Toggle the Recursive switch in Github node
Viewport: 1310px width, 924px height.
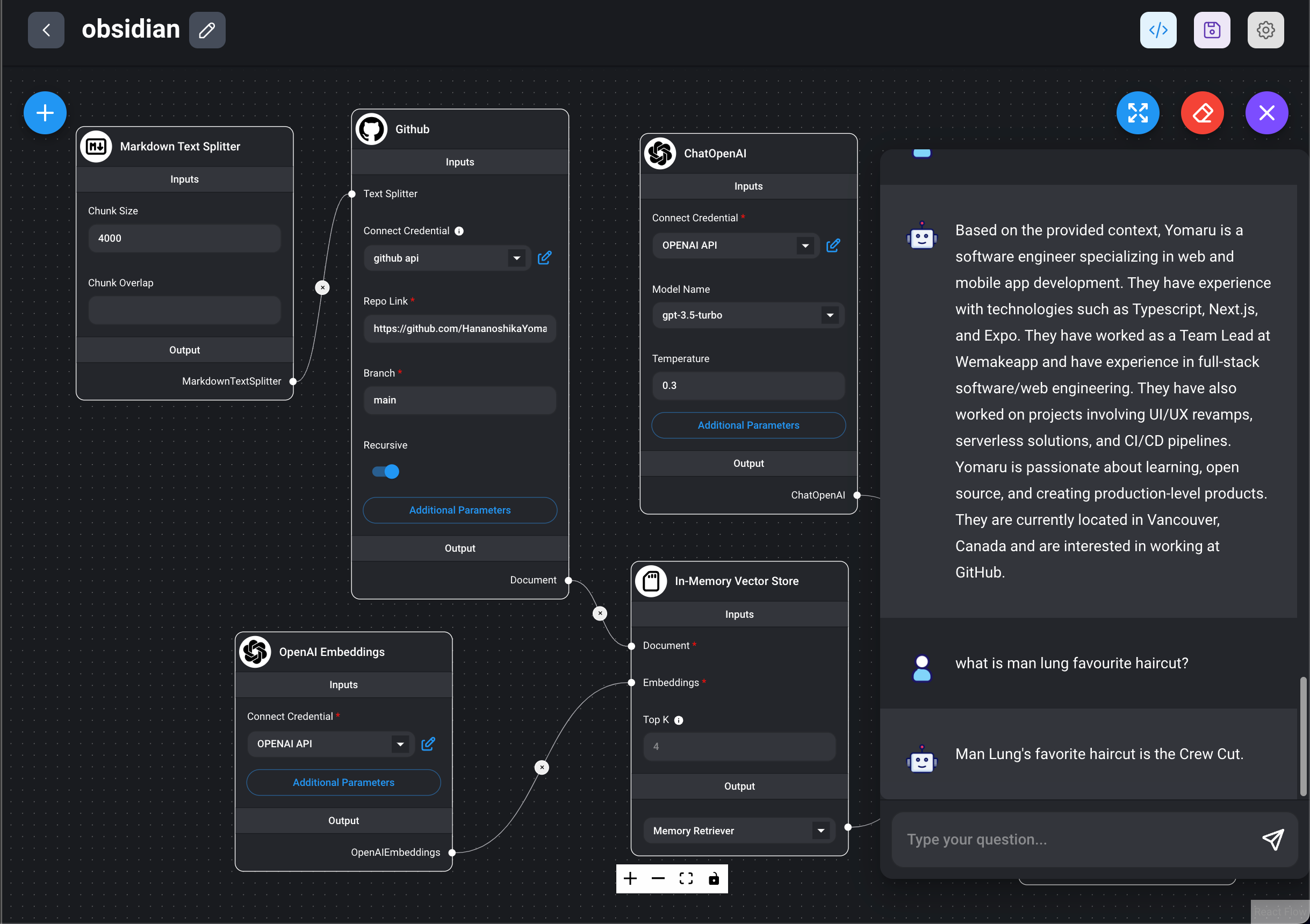click(386, 472)
